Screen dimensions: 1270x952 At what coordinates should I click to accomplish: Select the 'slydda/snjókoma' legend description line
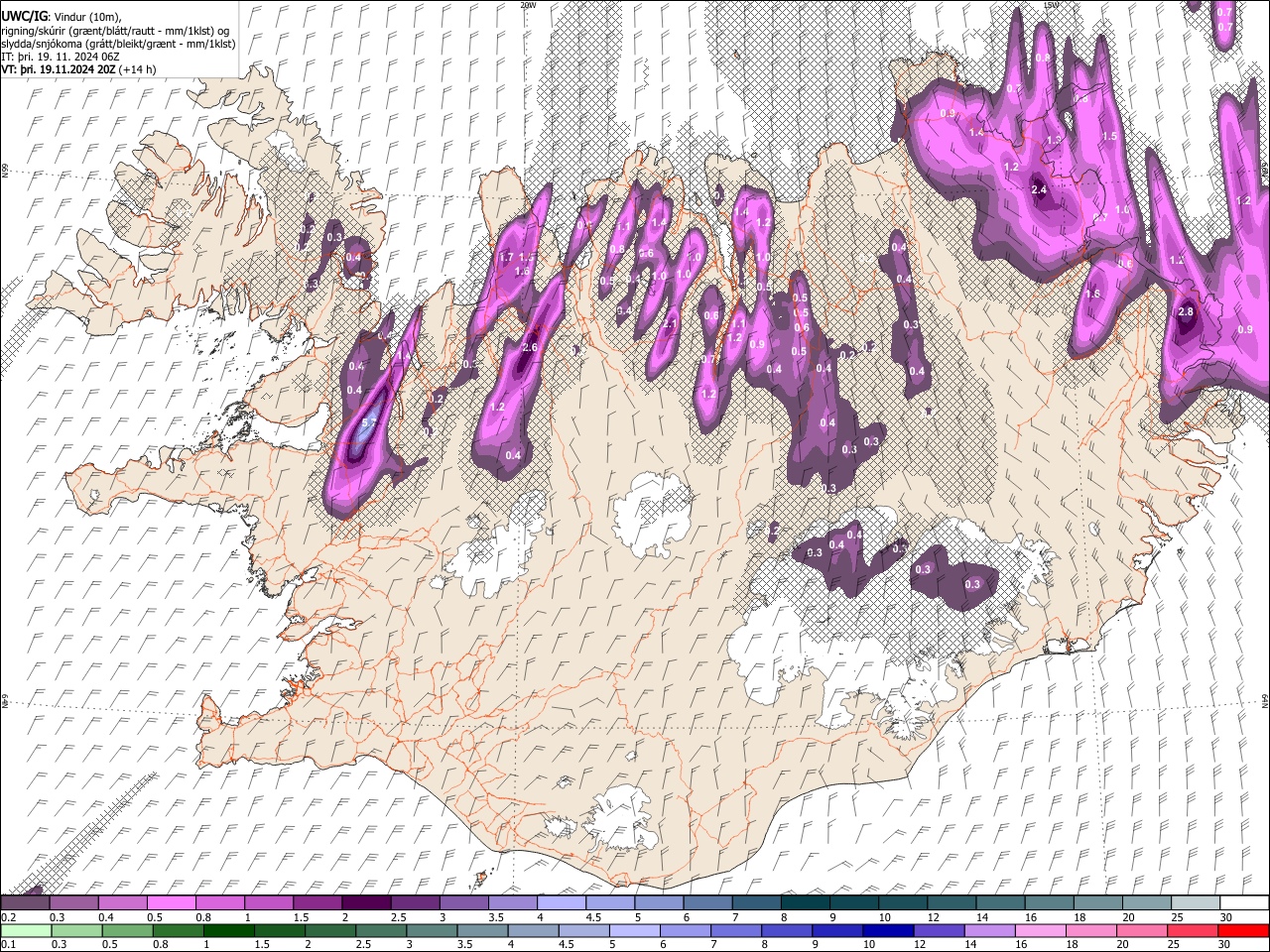119,43
